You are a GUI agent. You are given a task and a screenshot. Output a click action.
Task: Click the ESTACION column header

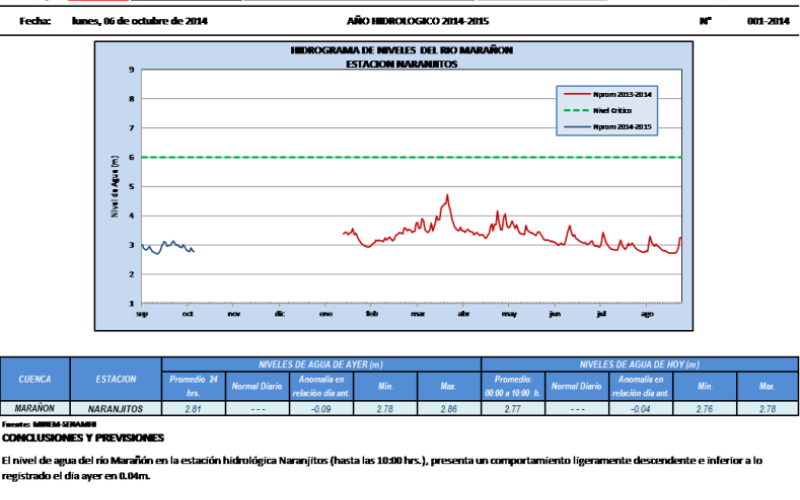116,379
